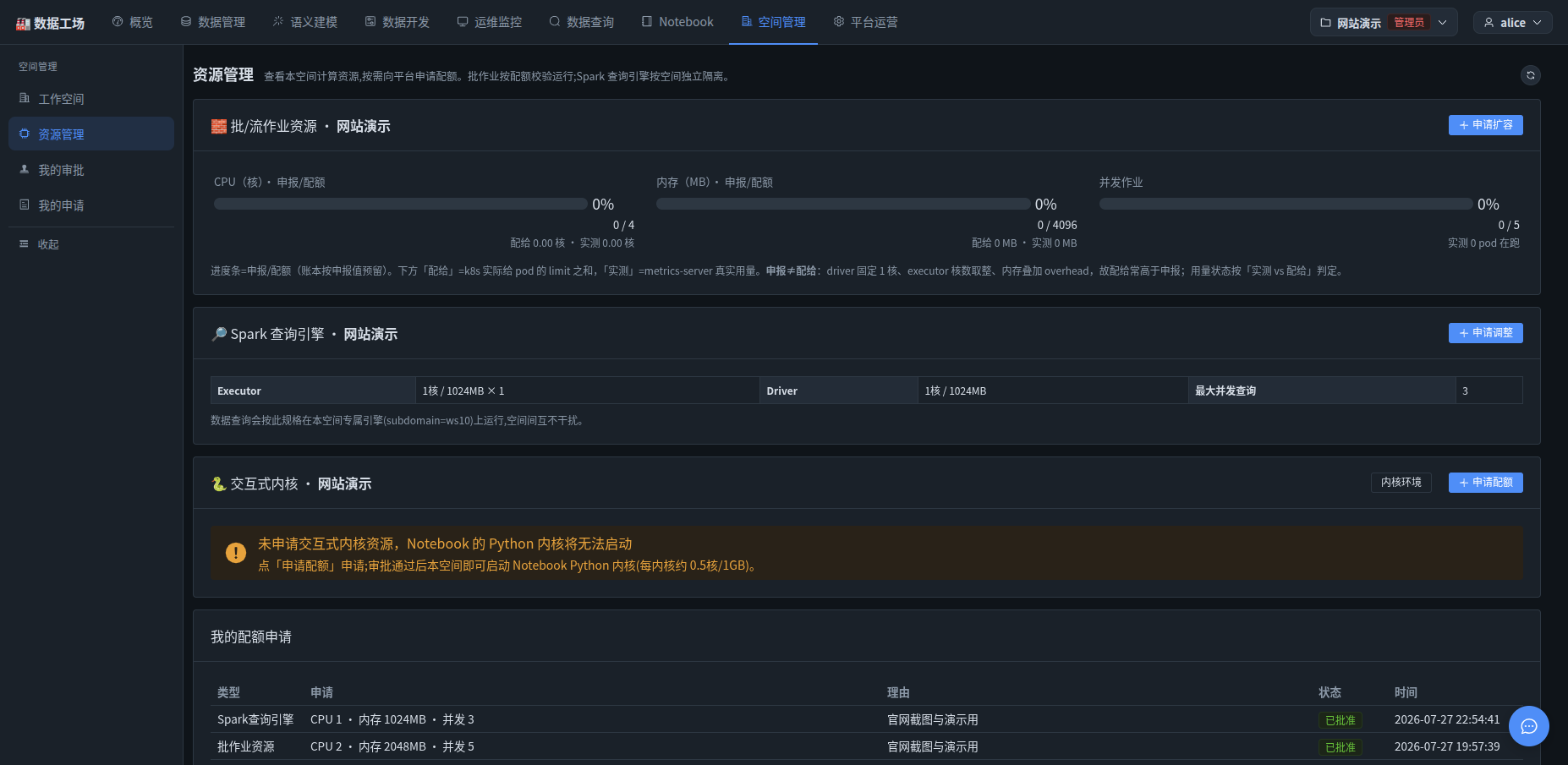Click the 我的申请 document icon
This screenshot has height=765, width=1568.
(25, 205)
